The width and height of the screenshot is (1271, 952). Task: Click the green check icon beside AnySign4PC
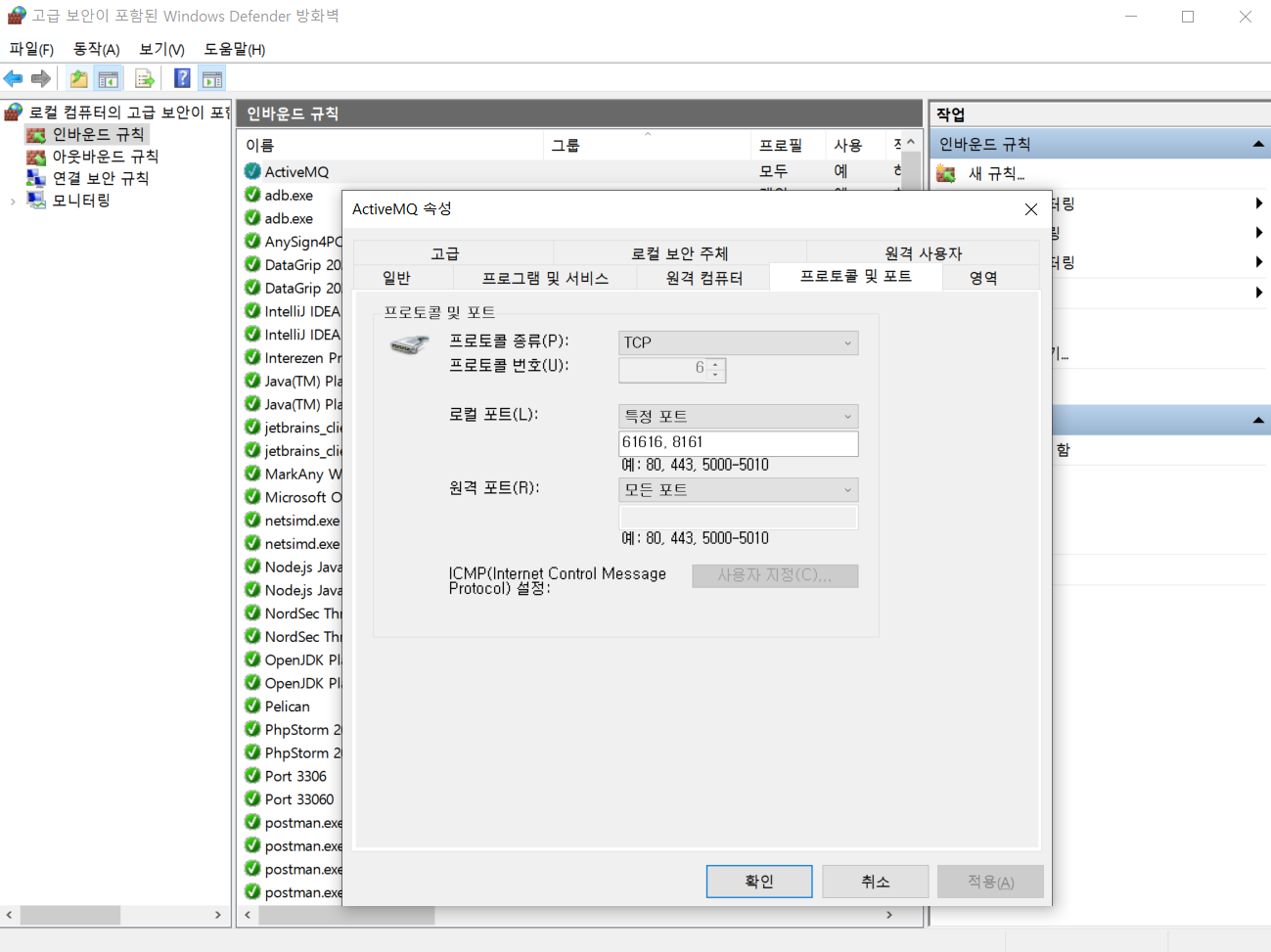(252, 241)
